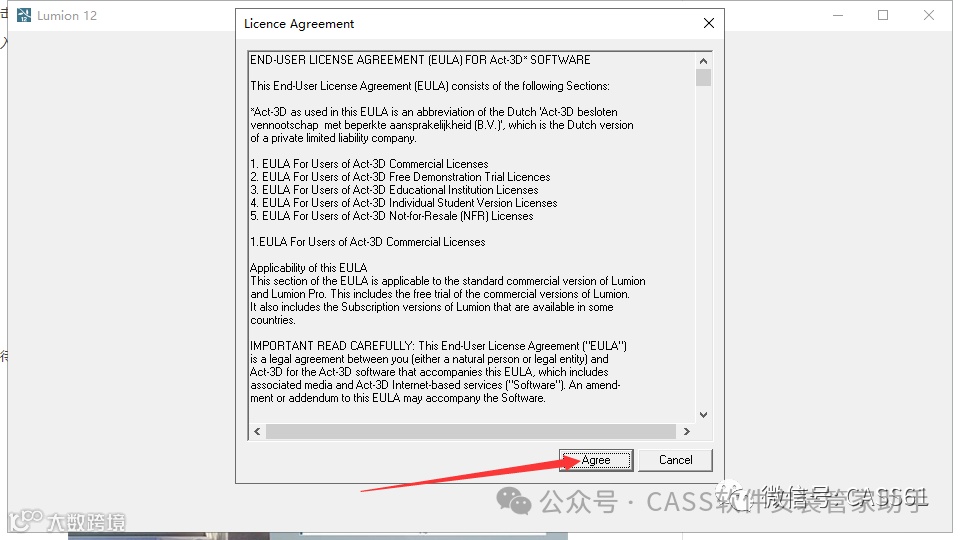Click the 'EULA For Users of Act-3D Commercial Licenses' list line
This screenshot has width=960, height=540.
coord(369,164)
